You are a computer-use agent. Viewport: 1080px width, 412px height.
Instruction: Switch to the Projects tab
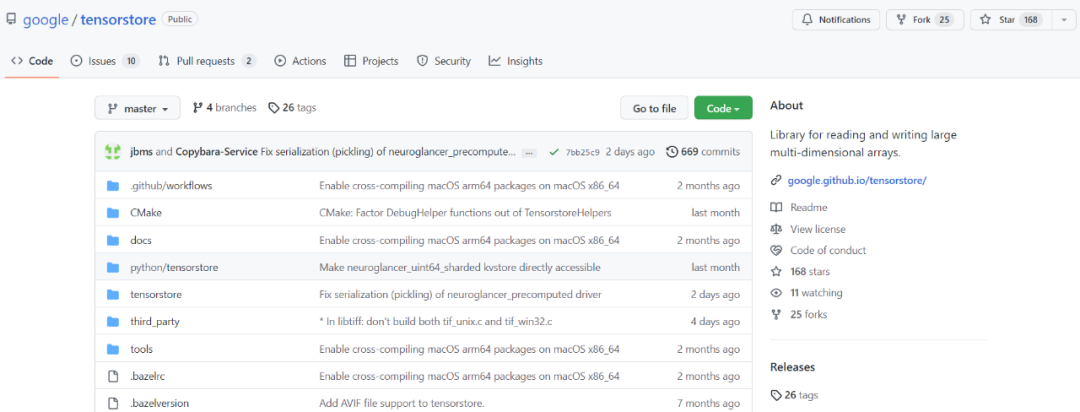tap(371, 61)
